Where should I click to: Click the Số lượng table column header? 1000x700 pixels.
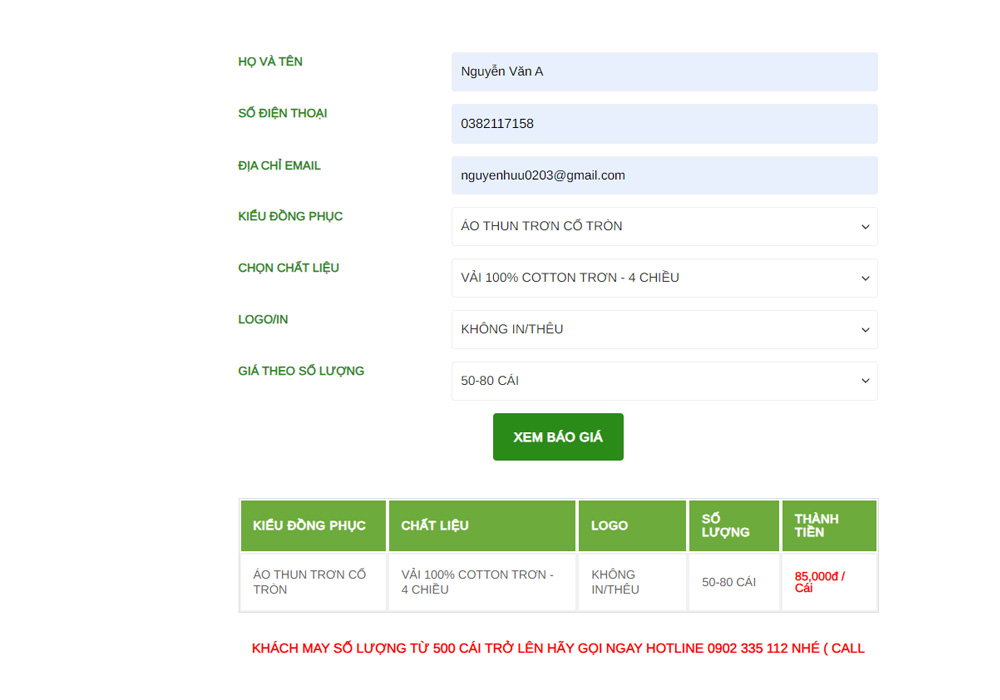734,526
